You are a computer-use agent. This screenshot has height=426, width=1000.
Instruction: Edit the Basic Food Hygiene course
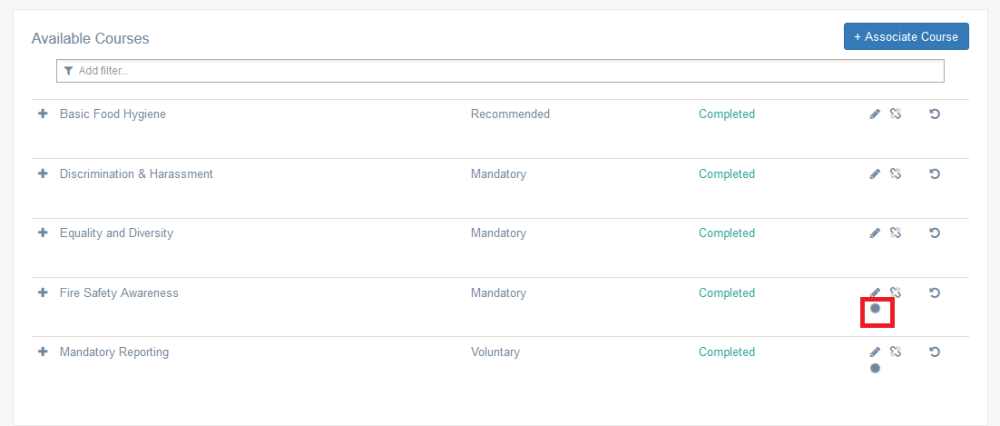875,114
